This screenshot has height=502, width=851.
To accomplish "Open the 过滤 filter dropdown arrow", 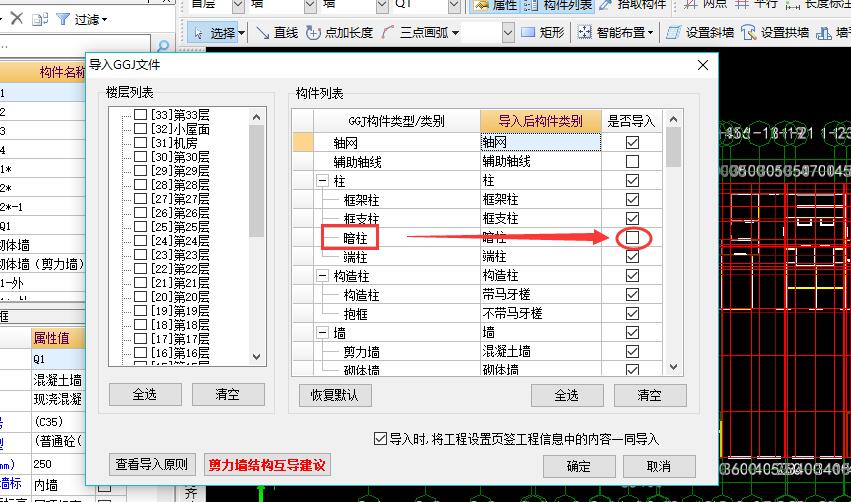I will pyautogui.click(x=104, y=20).
